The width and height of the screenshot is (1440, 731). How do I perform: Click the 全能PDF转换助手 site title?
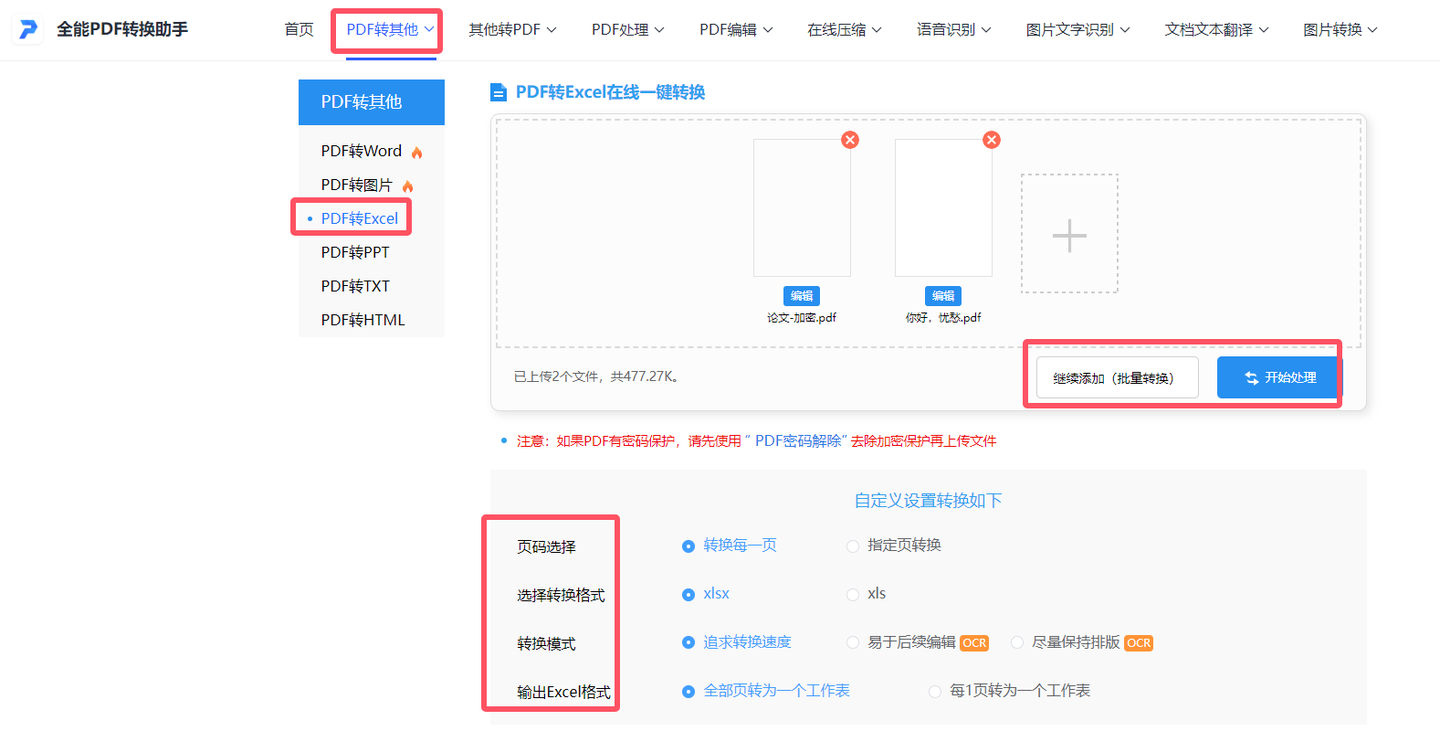coord(122,29)
